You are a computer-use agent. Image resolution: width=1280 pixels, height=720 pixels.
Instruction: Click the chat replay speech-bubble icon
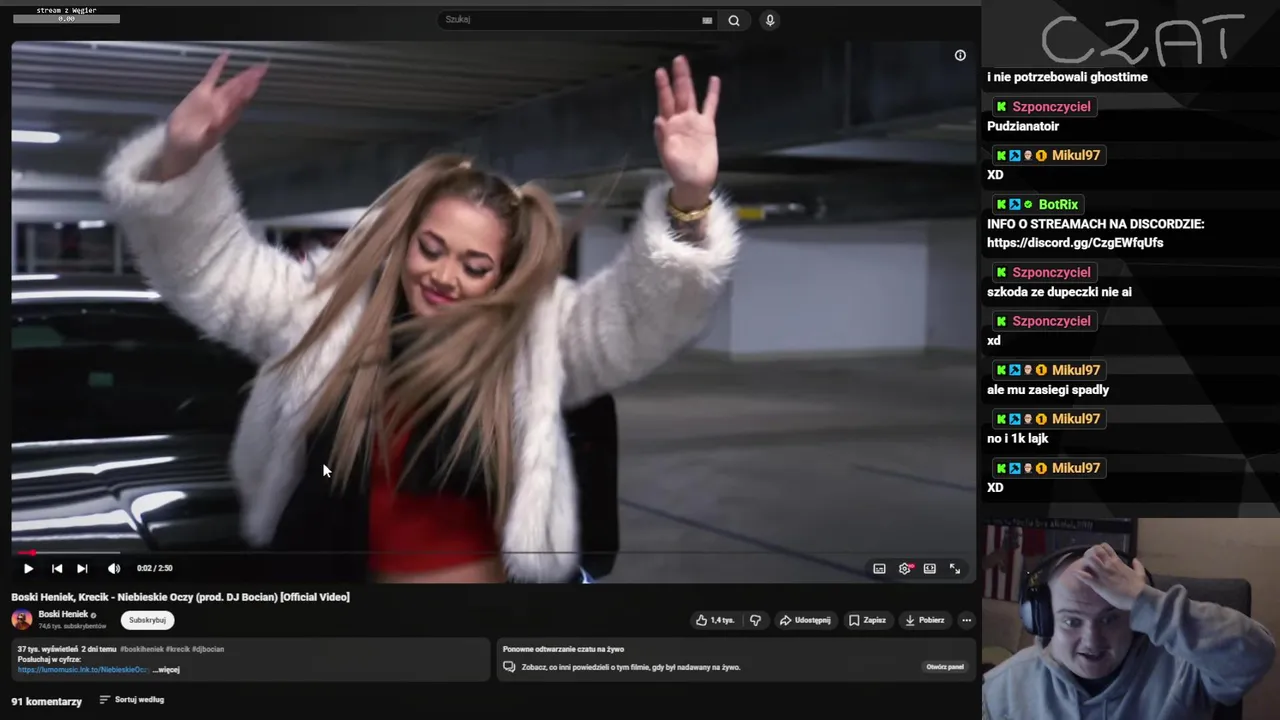(x=509, y=667)
